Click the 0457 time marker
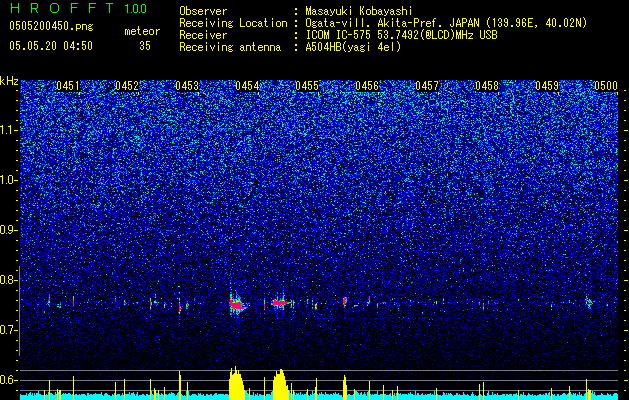The image size is (629, 400). pos(427,86)
